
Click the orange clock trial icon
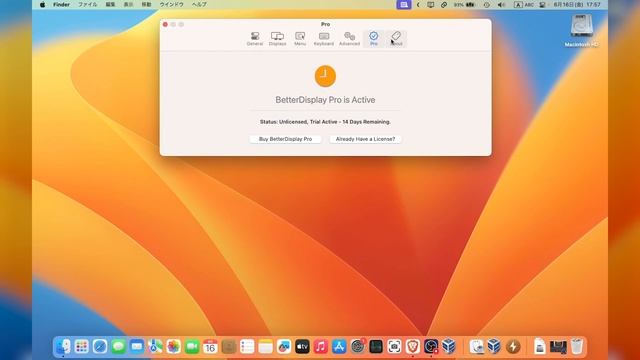click(x=325, y=76)
